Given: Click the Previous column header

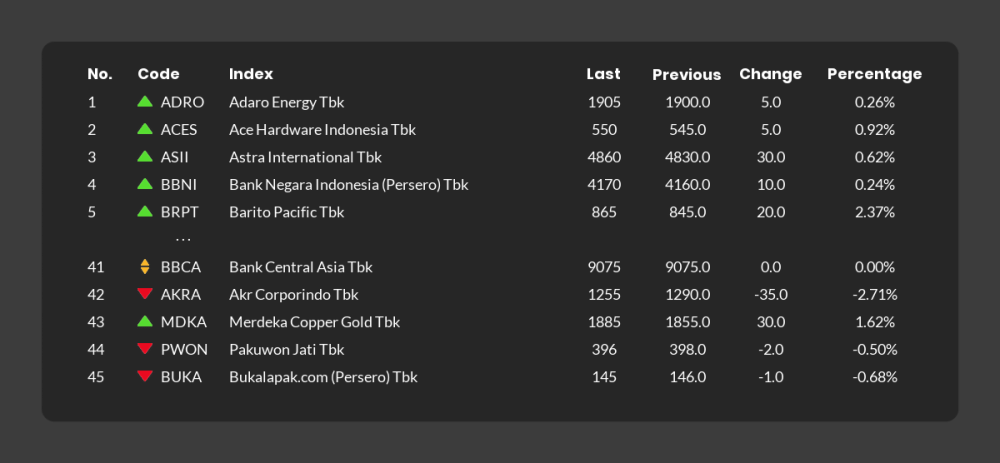Looking at the screenshot, I should [x=686, y=75].
